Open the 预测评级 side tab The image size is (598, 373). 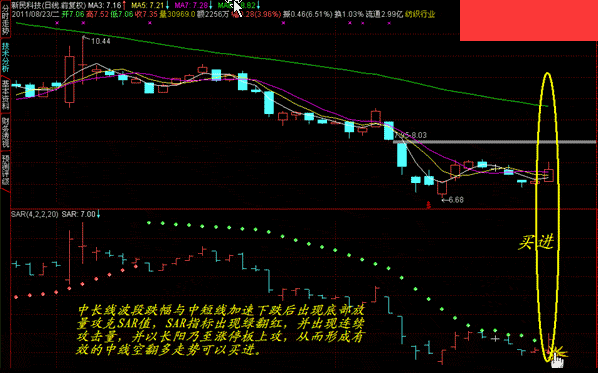pyautogui.click(x=5, y=170)
